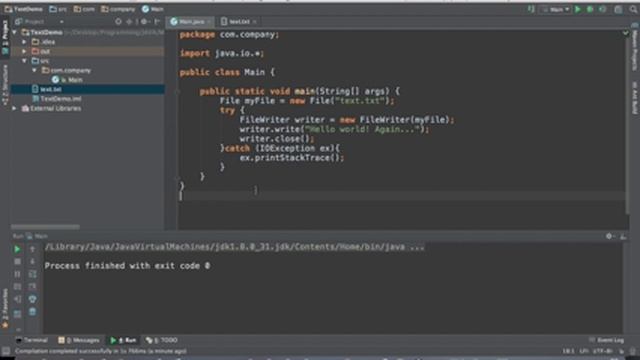Click Main breadcrumb in navigation bar
The image size is (640, 360).
click(x=153, y=9)
